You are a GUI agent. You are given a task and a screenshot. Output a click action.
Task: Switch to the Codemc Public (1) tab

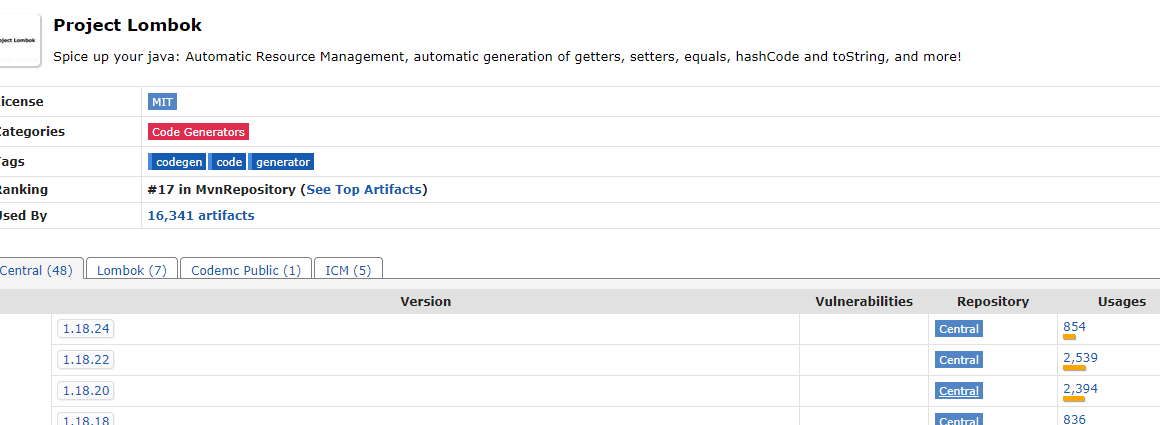[246, 270]
